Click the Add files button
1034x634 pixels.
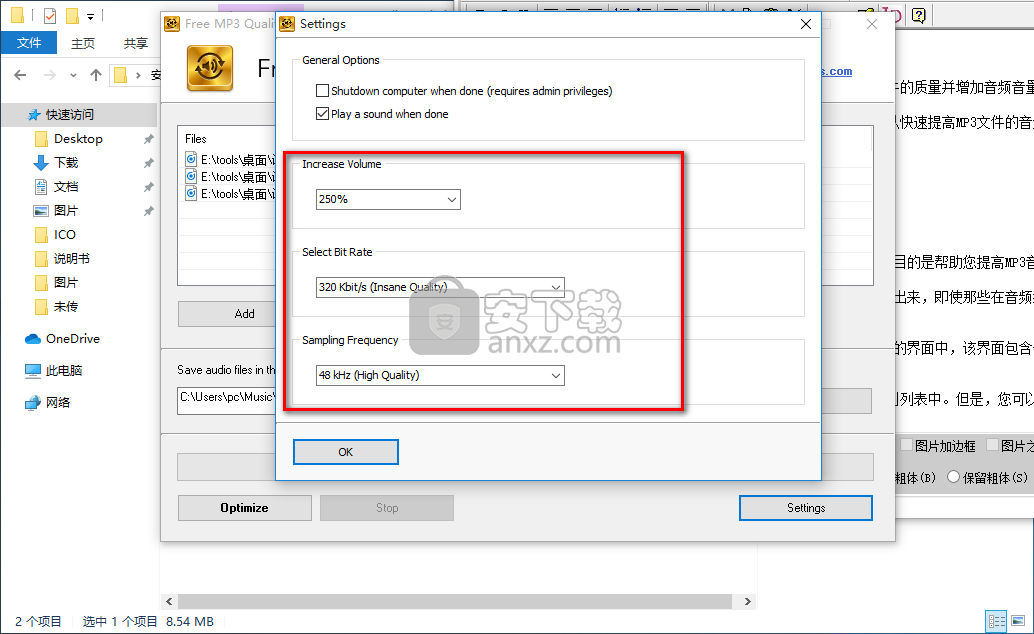point(228,314)
